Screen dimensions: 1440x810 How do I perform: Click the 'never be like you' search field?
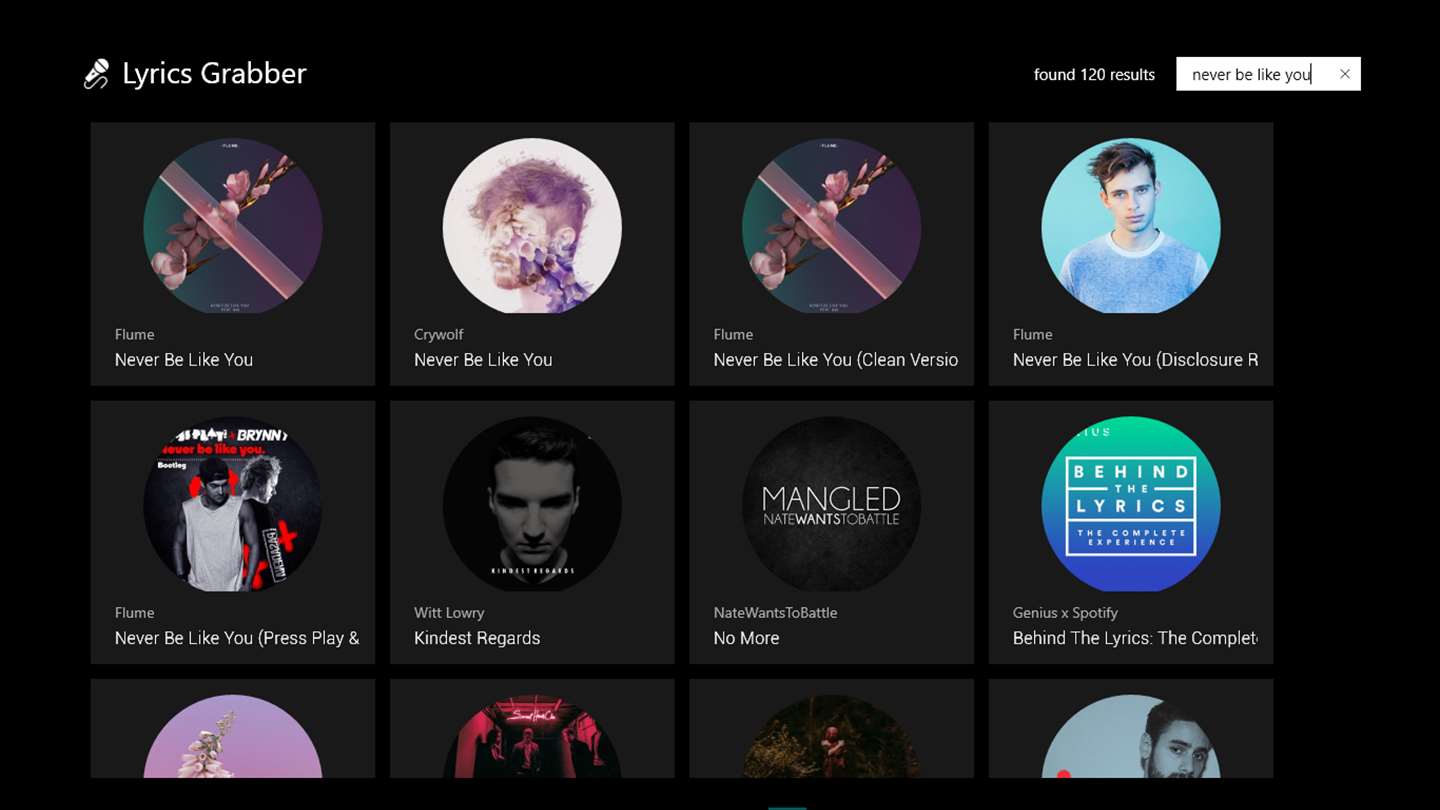[x=1268, y=74]
